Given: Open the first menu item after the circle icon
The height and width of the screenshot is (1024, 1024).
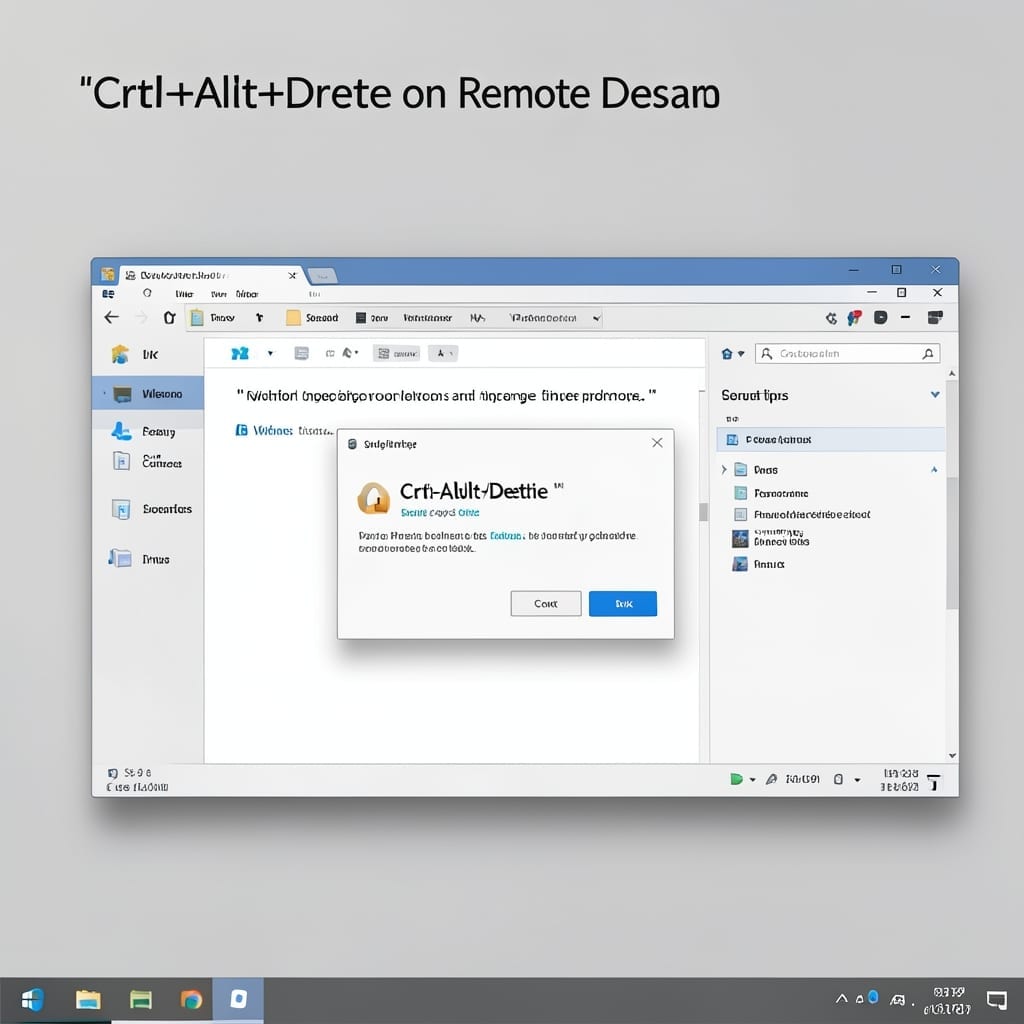Looking at the screenshot, I should pyautogui.click(x=184, y=294).
